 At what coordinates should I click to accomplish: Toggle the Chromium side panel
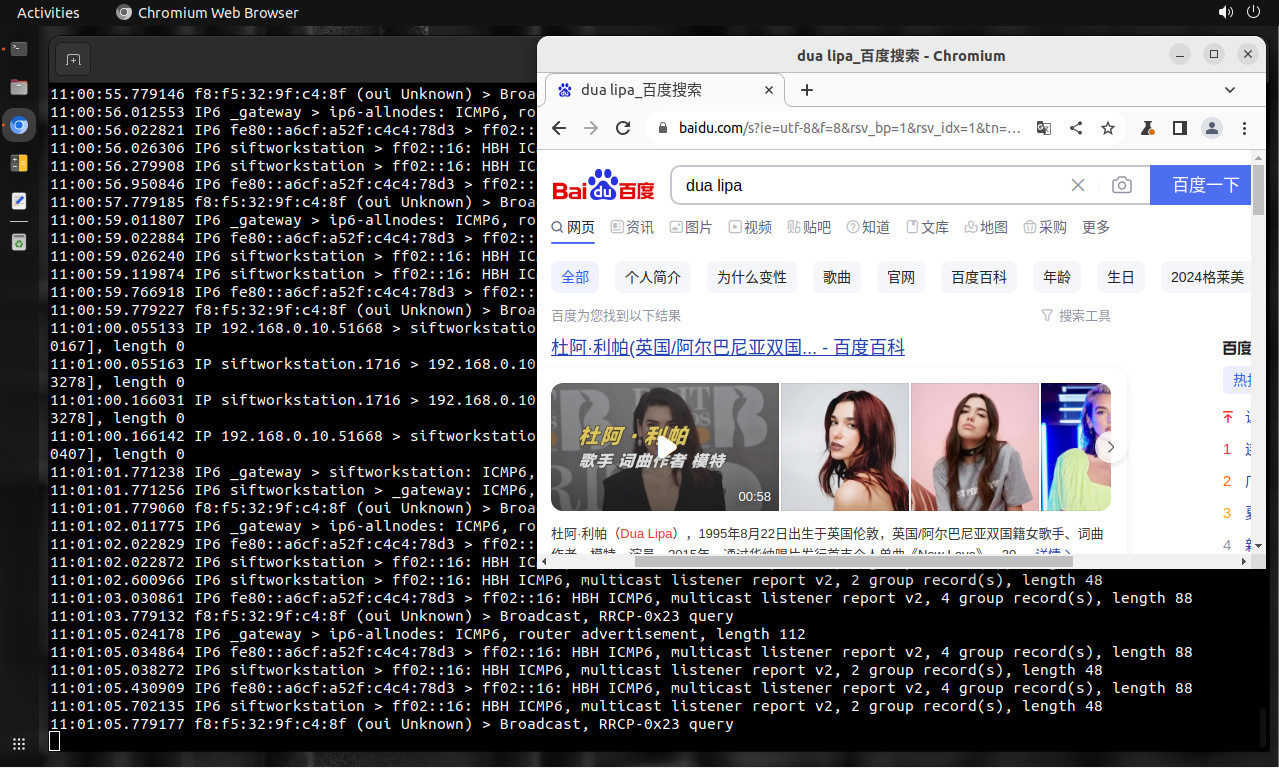click(x=1180, y=128)
